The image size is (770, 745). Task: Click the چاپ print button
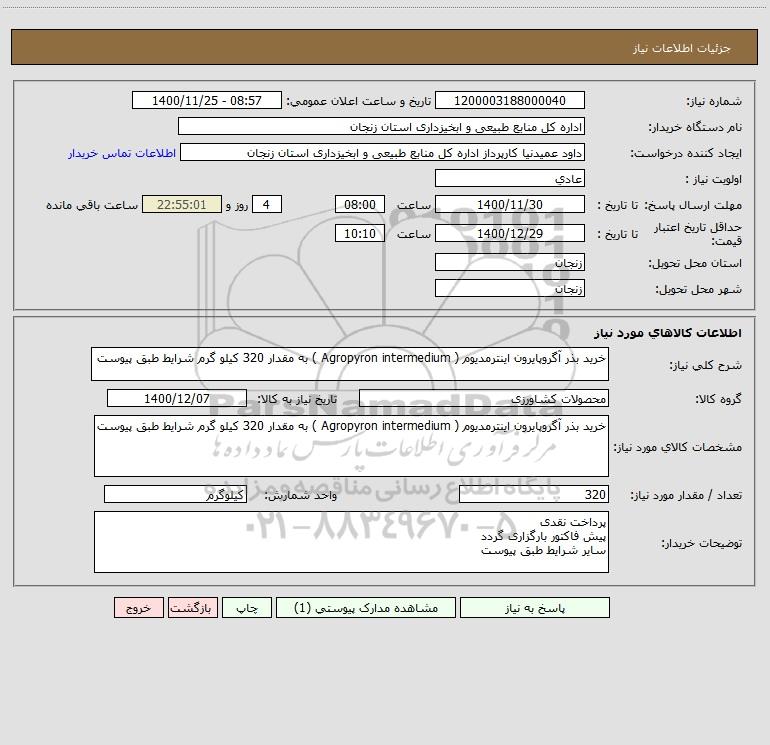pos(247,608)
